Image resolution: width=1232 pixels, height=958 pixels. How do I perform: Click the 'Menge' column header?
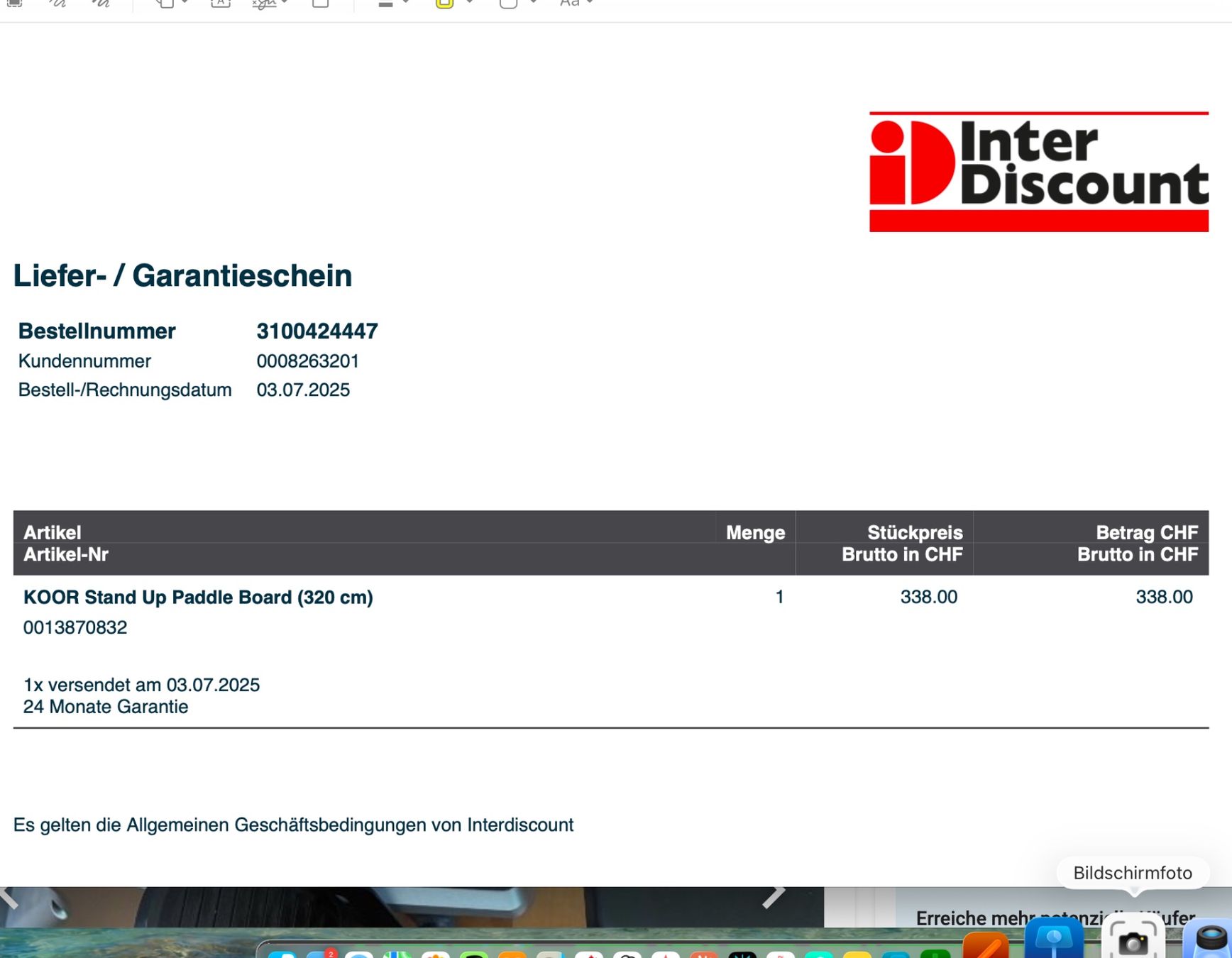pos(755,533)
